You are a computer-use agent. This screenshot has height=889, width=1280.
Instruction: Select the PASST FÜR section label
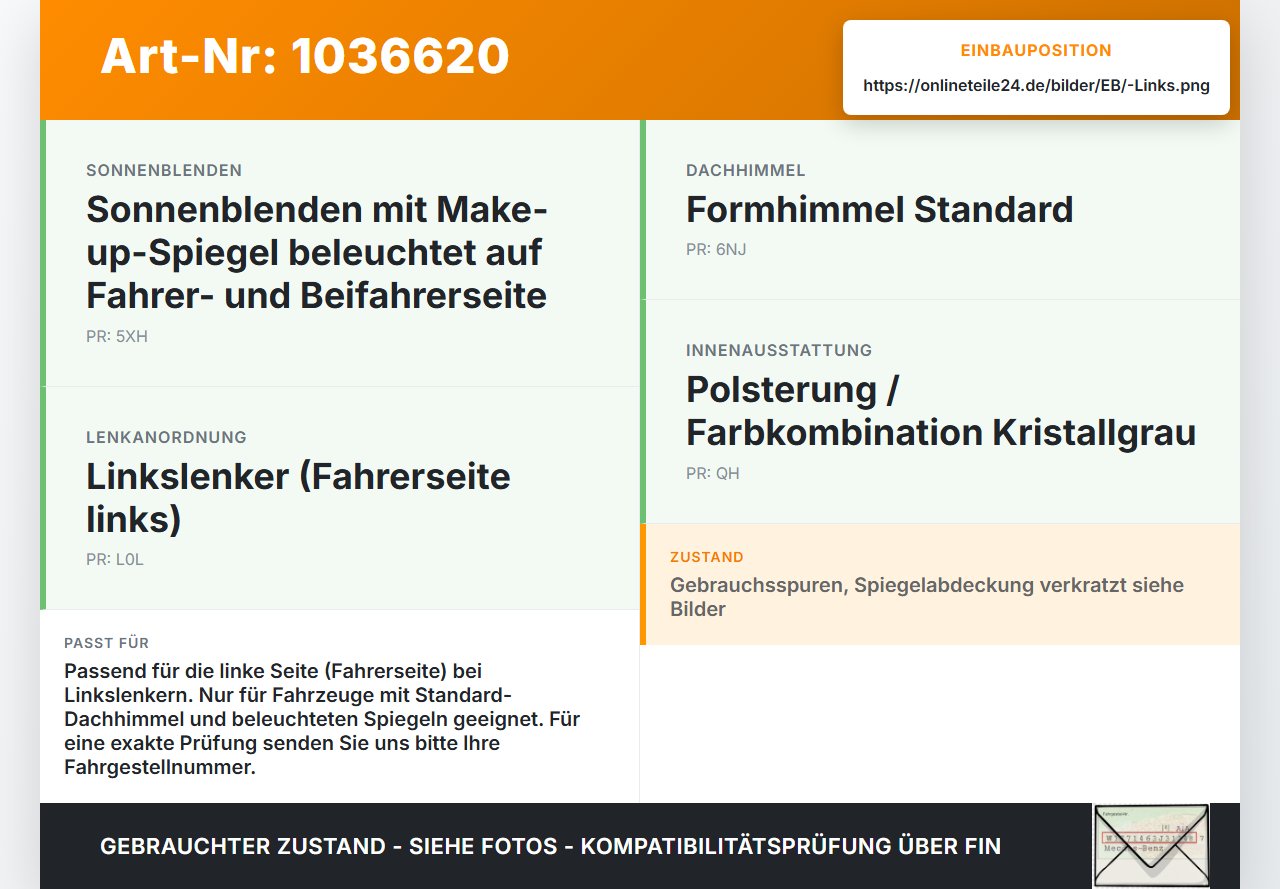tap(107, 643)
